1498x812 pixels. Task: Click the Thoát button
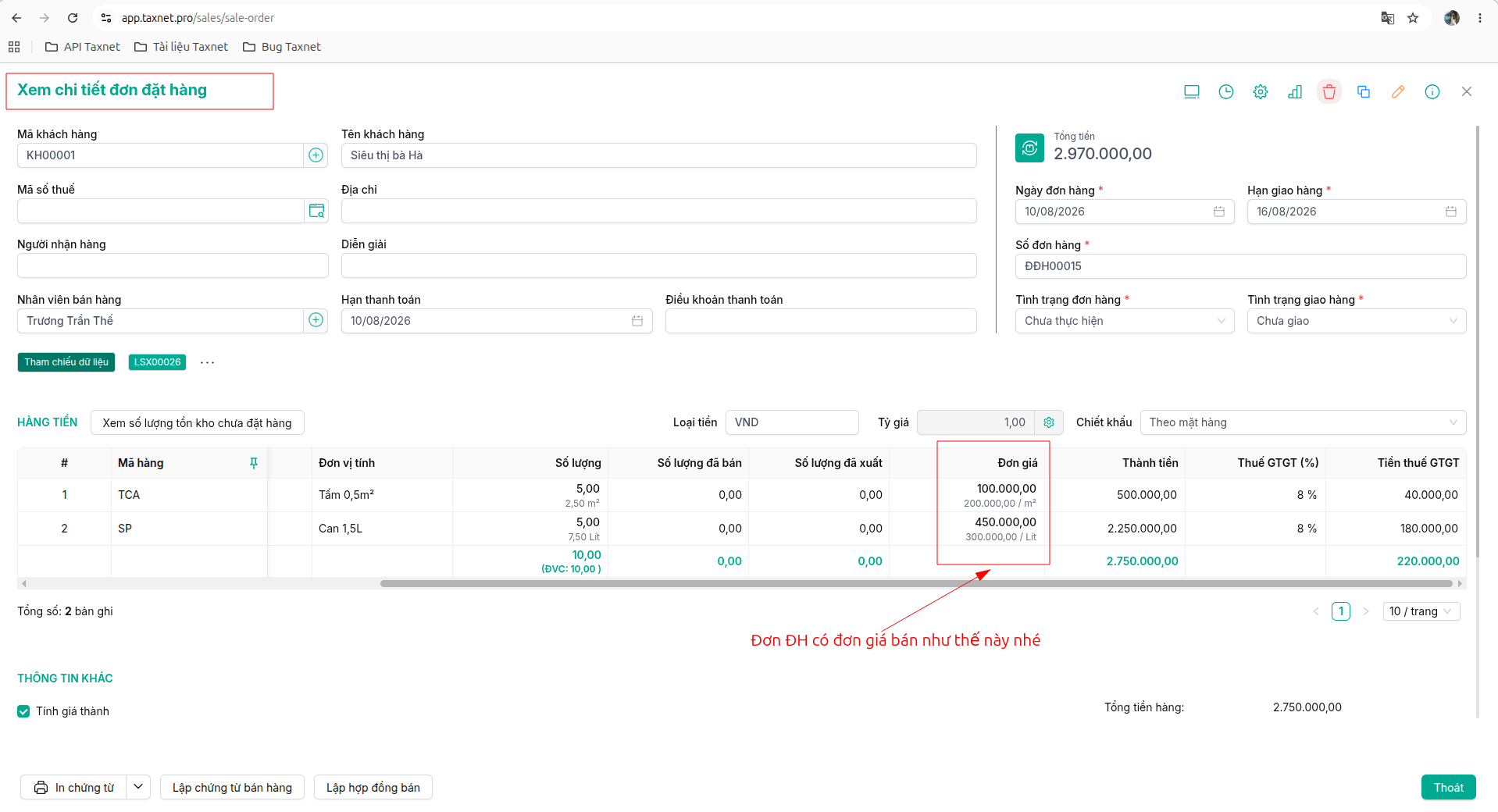[x=1448, y=787]
